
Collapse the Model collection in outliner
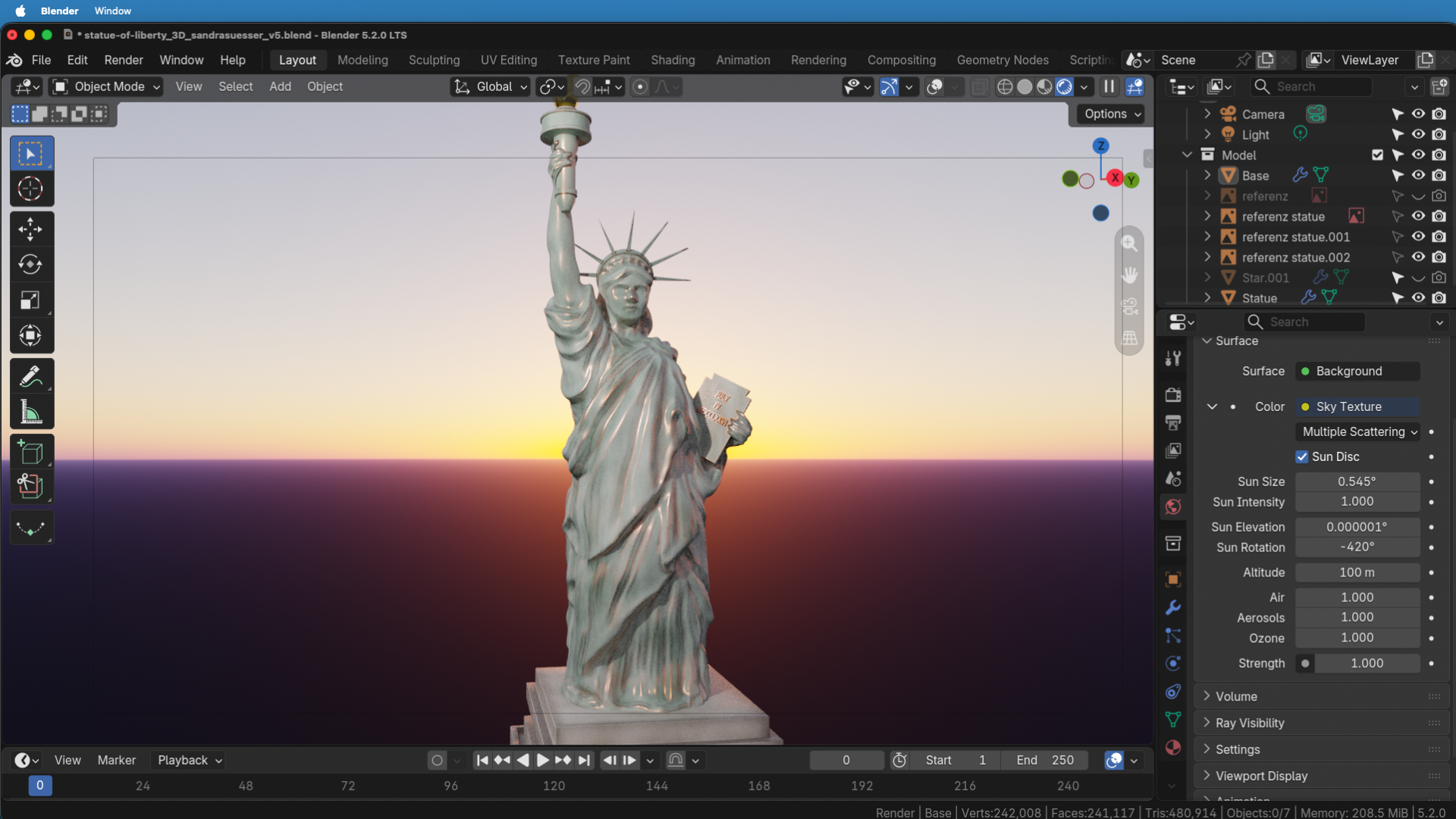1187,155
